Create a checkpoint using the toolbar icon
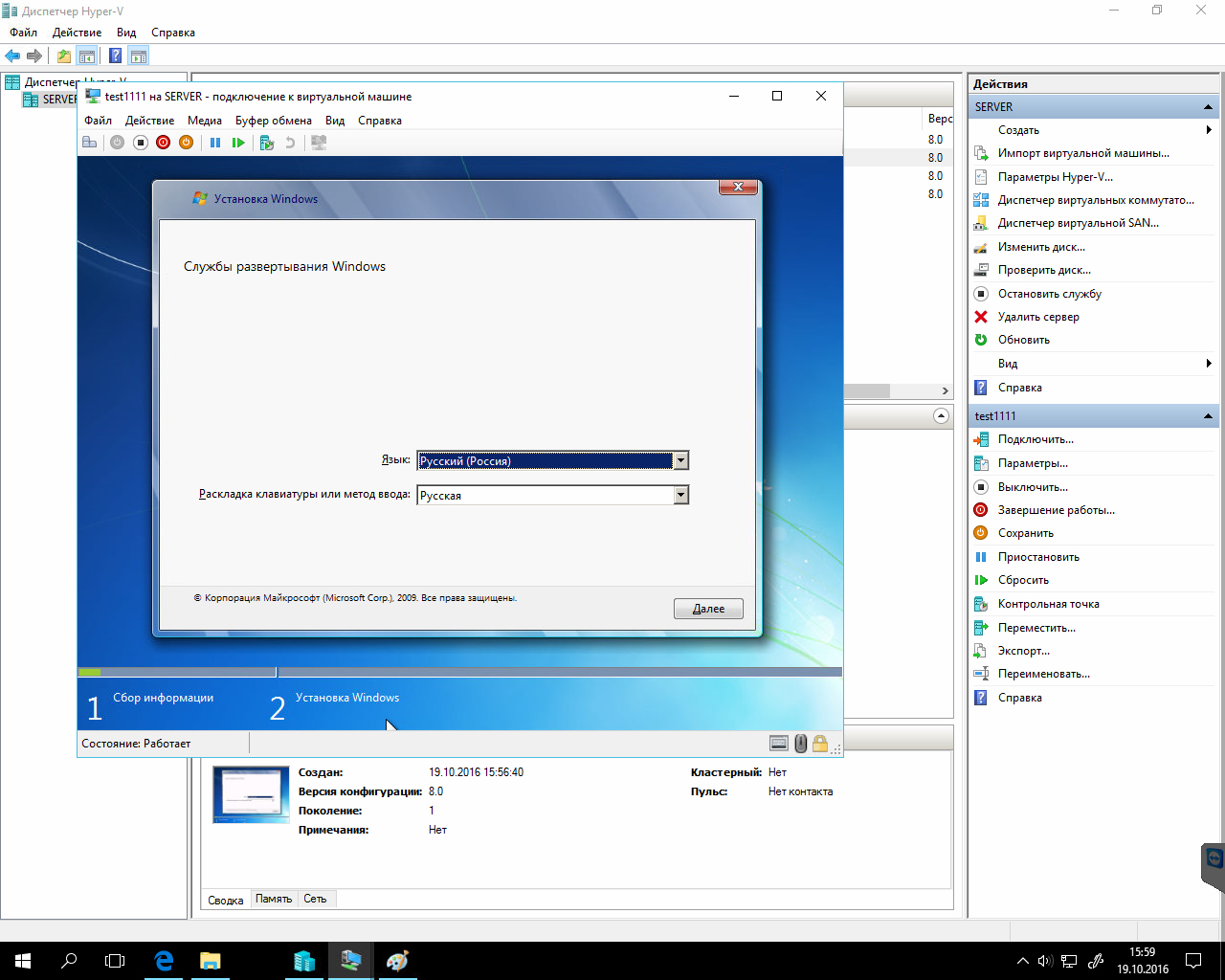Image resolution: width=1225 pixels, height=980 pixels. 267,143
